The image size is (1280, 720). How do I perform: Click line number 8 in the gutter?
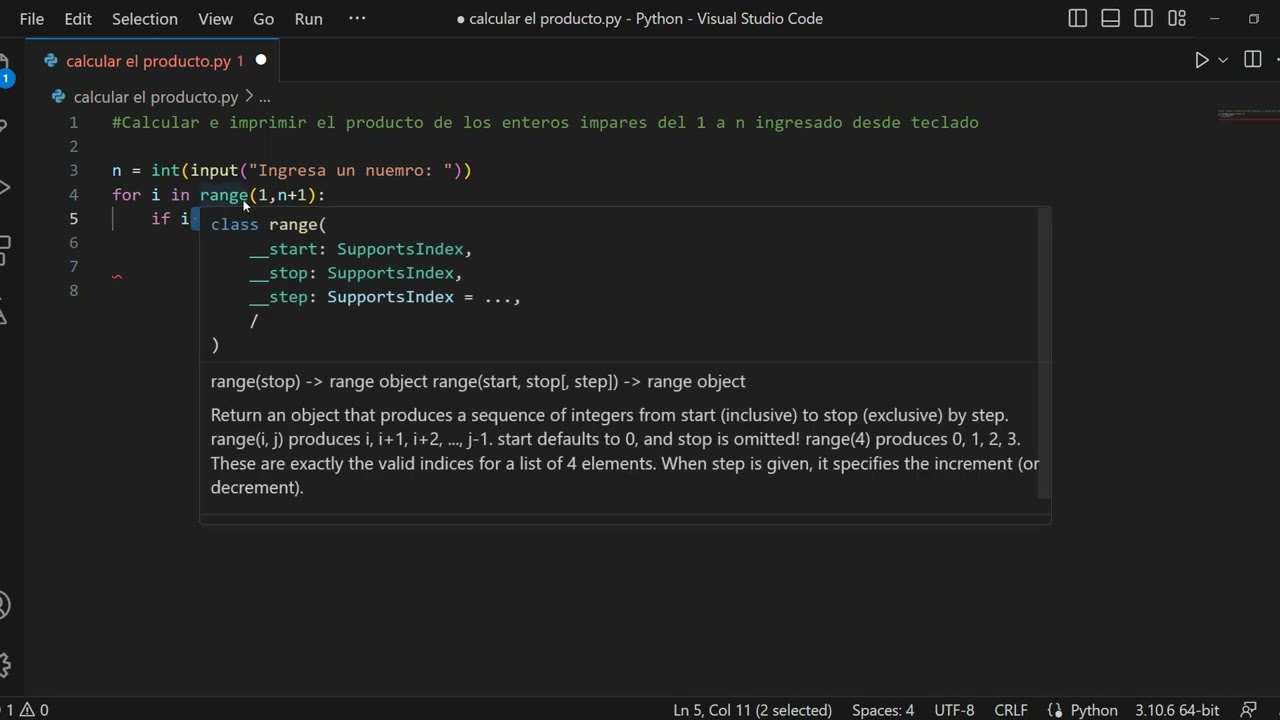(x=73, y=290)
